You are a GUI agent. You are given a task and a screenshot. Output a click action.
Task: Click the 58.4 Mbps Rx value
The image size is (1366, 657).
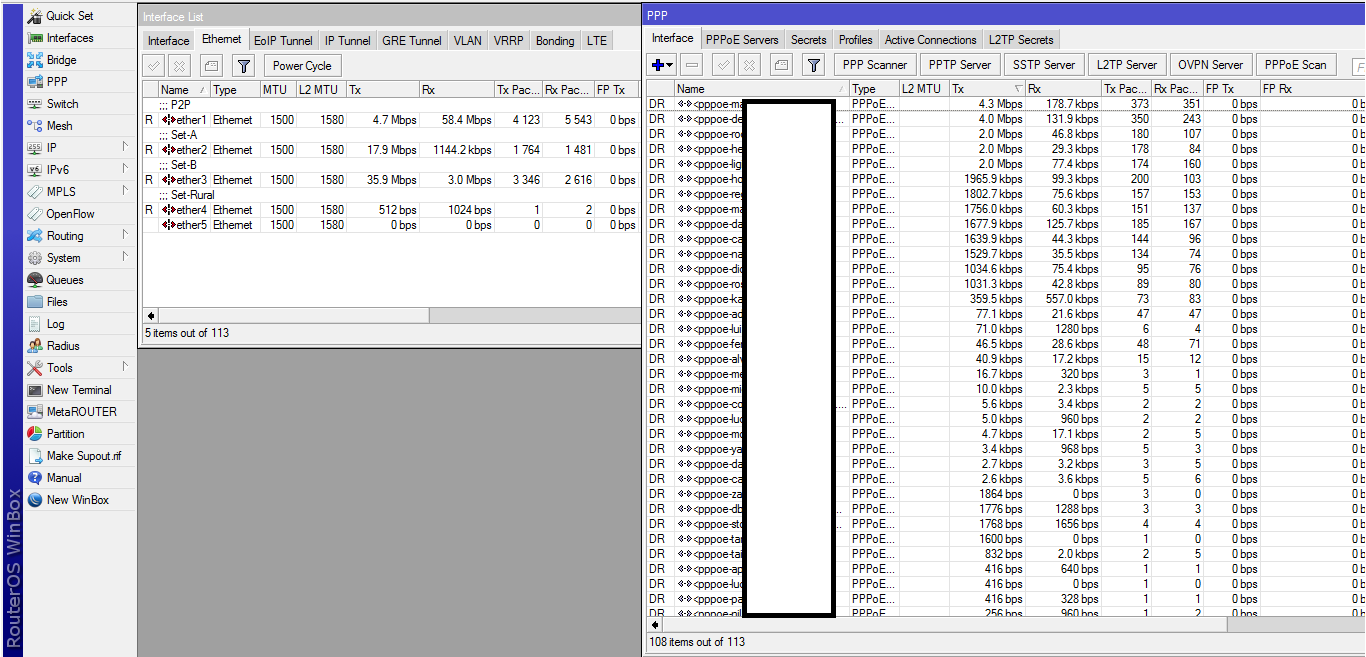[466, 120]
